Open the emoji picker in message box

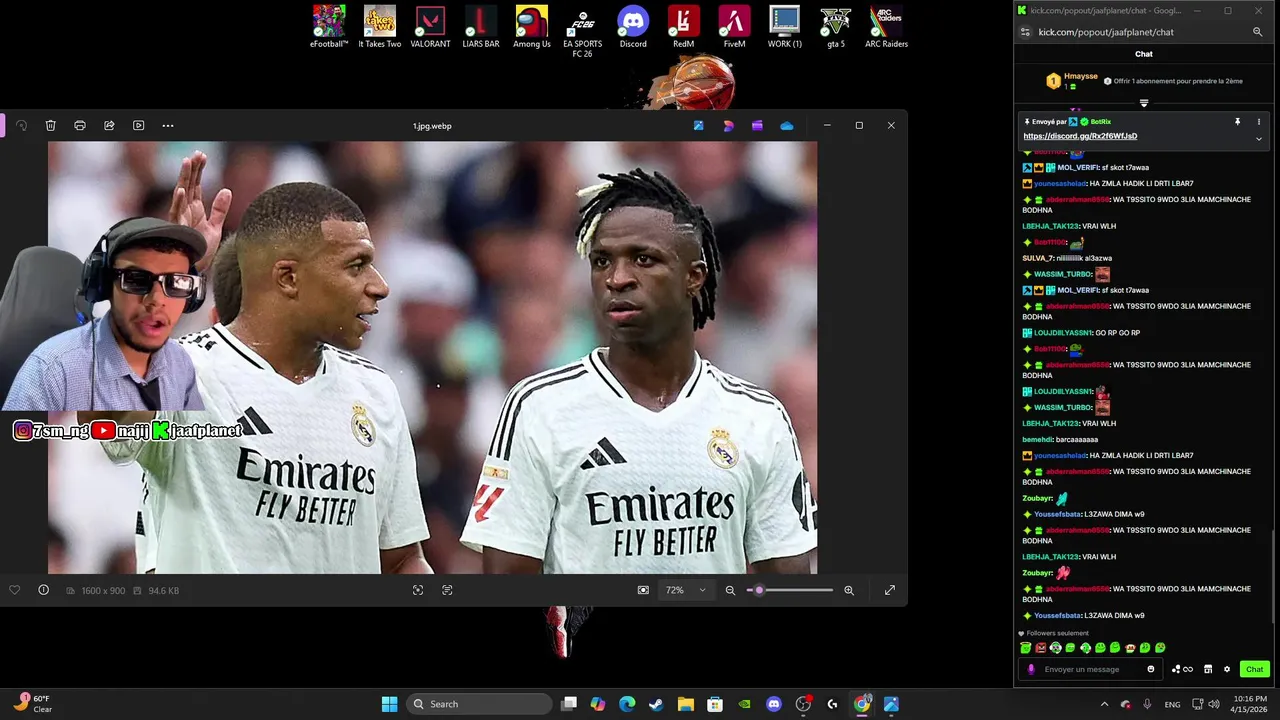click(x=1151, y=669)
